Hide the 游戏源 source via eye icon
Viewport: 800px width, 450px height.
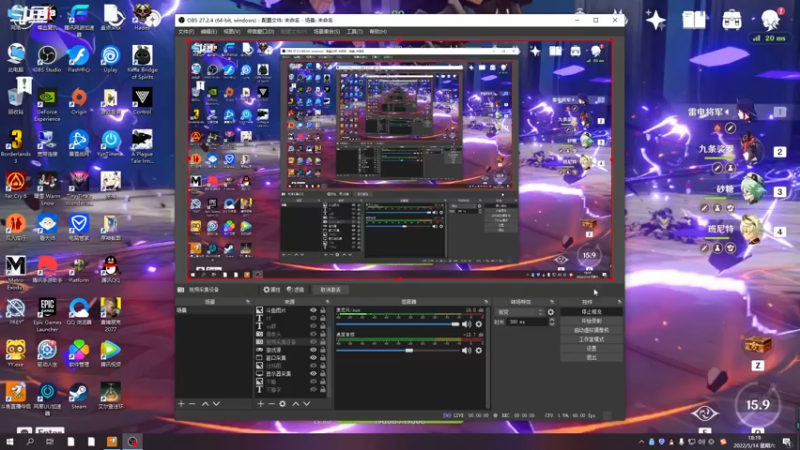coord(313,350)
